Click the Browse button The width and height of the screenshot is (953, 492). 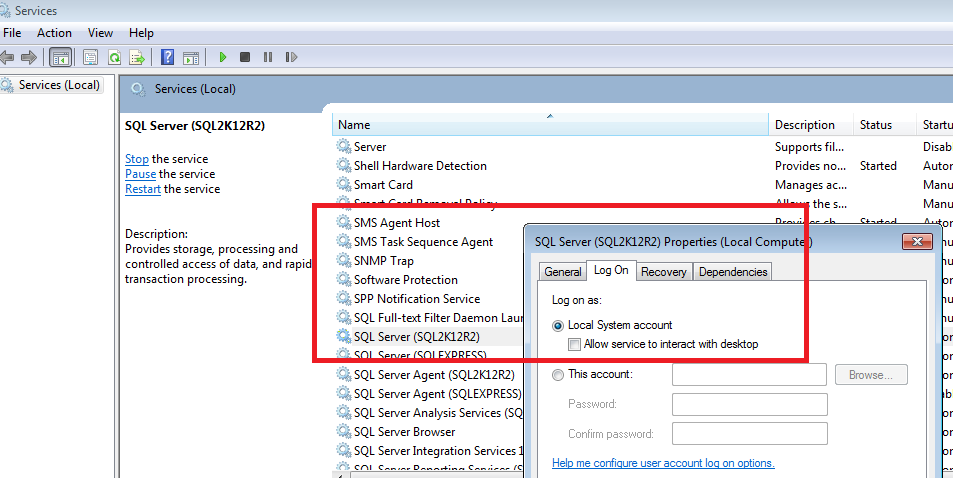coord(871,375)
